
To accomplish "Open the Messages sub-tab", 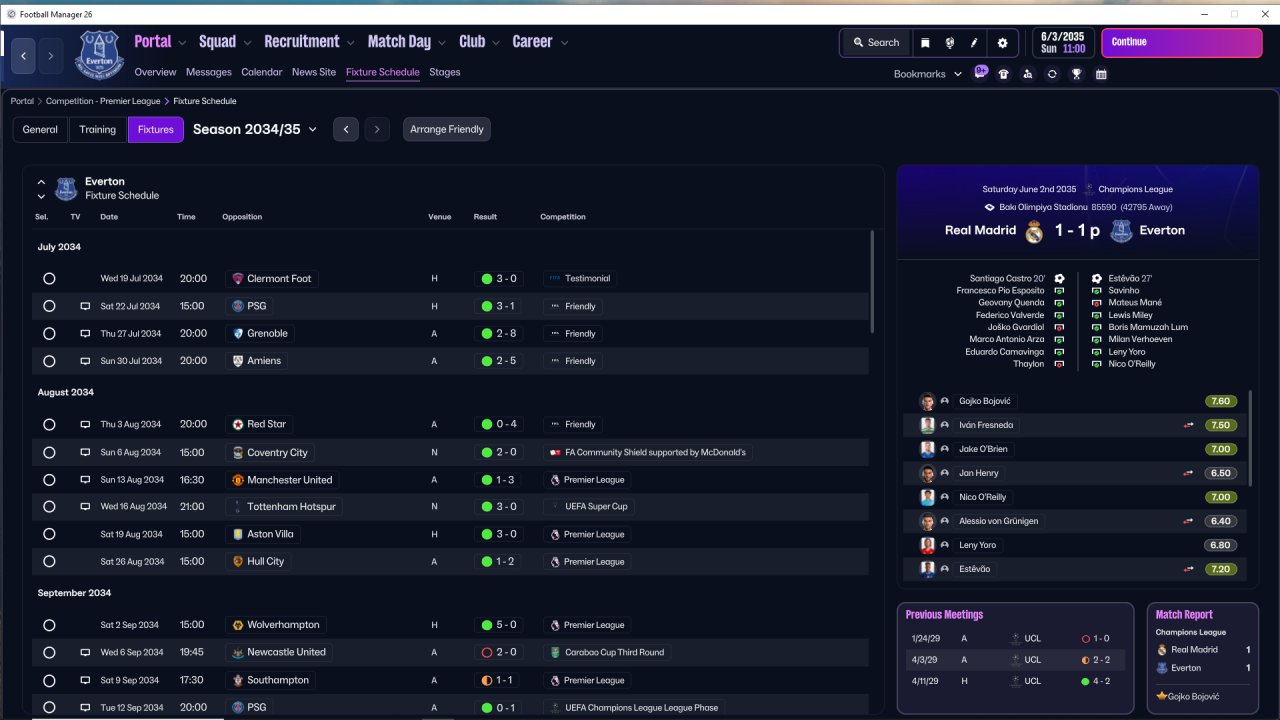I will point(209,72).
